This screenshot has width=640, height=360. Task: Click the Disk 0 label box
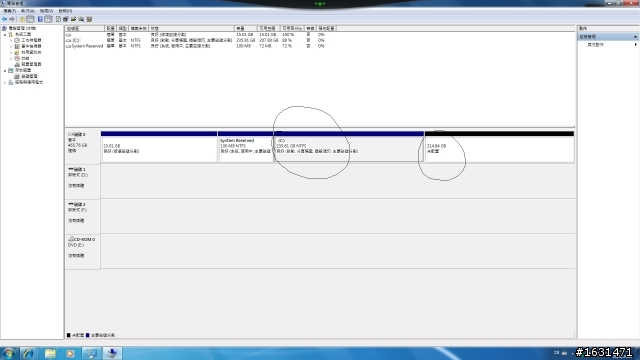tap(82, 147)
